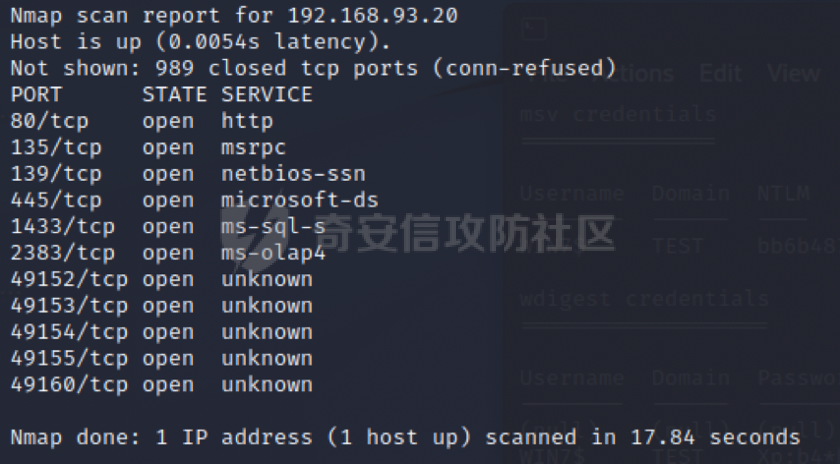This screenshot has height=464, width=840.
Task: Open the Edit menu
Action: [x=720, y=73]
